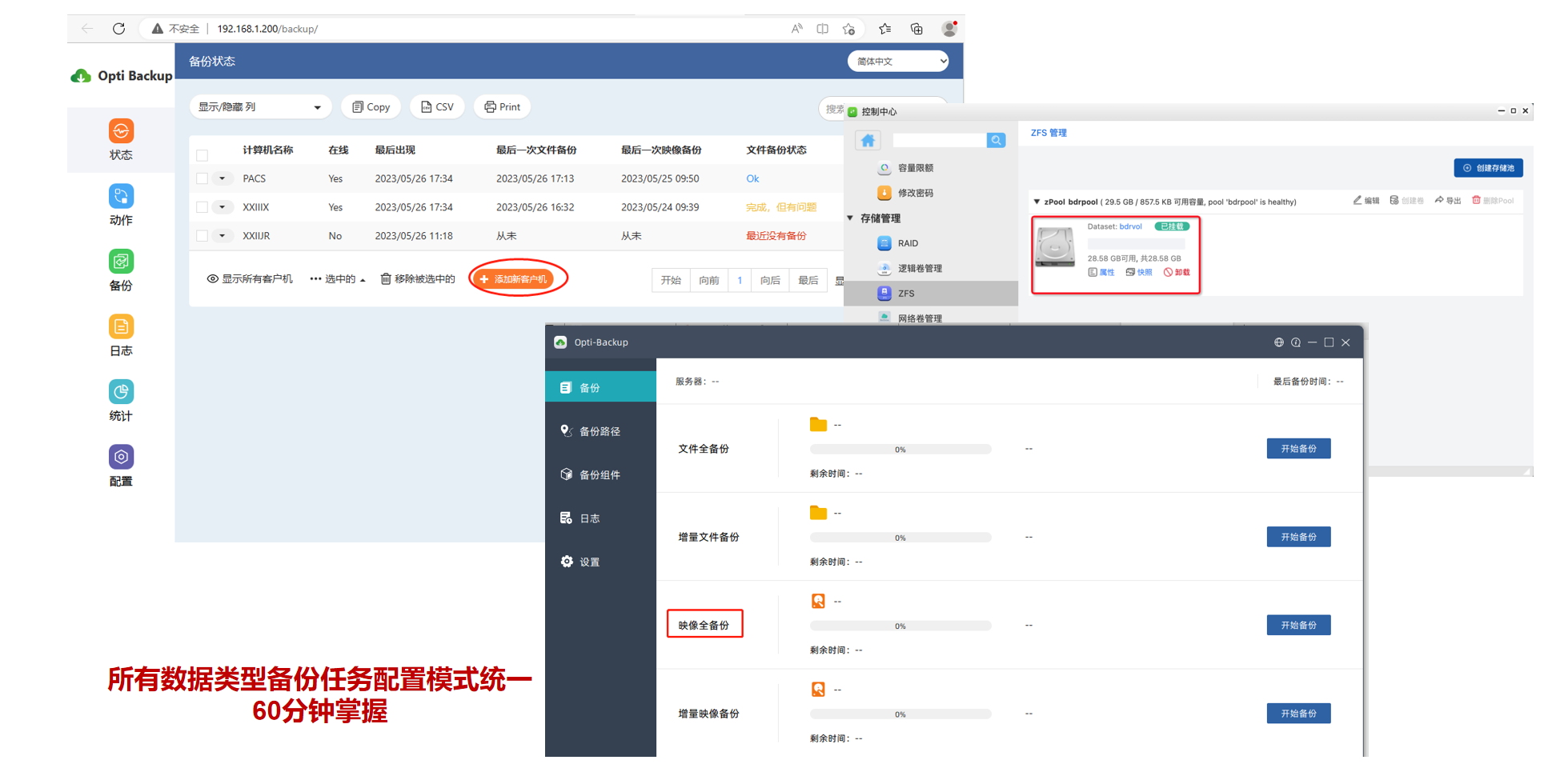Click the 动作 actions sidebar icon

tap(121, 197)
